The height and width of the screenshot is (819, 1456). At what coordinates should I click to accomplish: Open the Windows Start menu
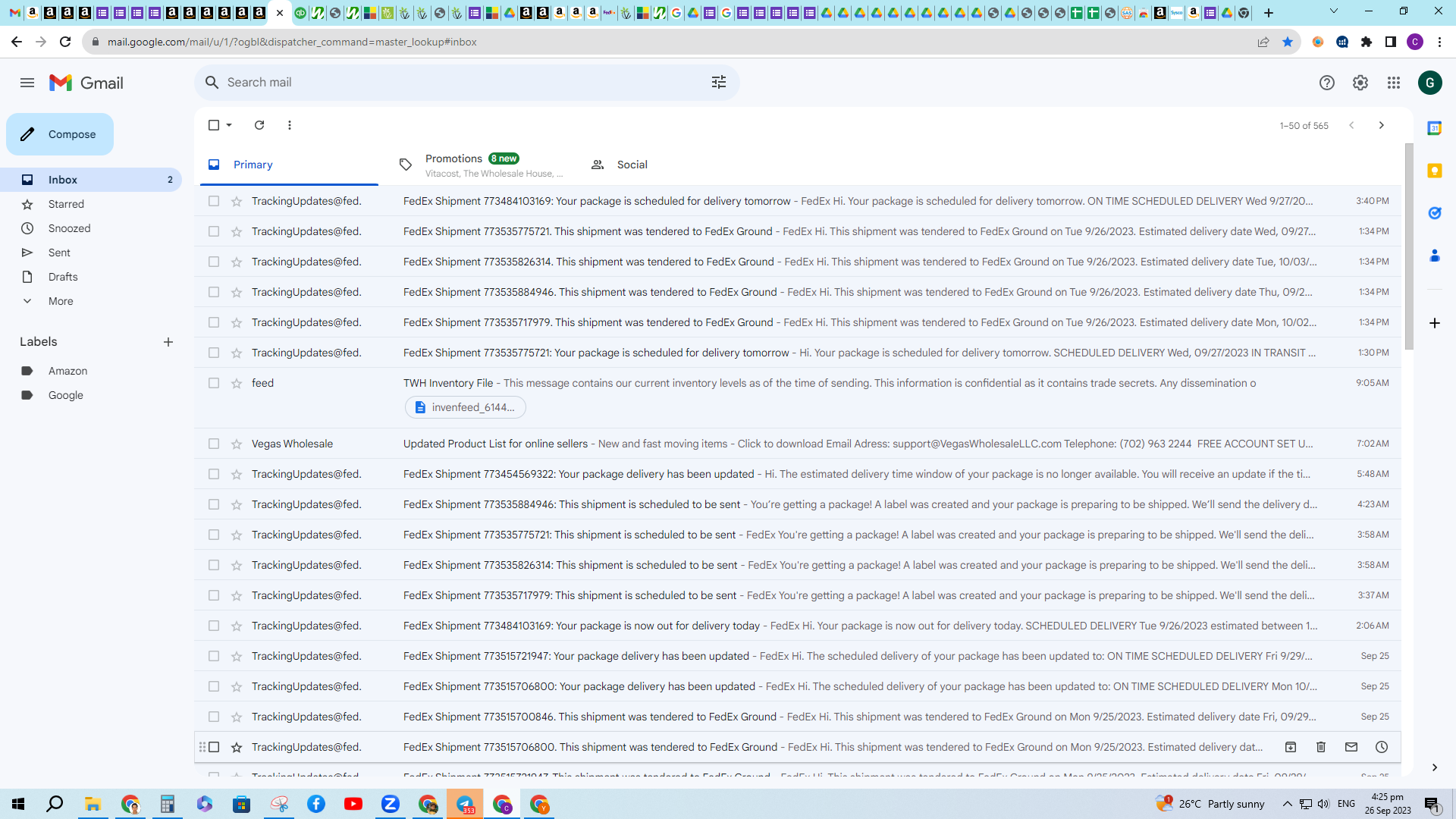tap(18, 804)
